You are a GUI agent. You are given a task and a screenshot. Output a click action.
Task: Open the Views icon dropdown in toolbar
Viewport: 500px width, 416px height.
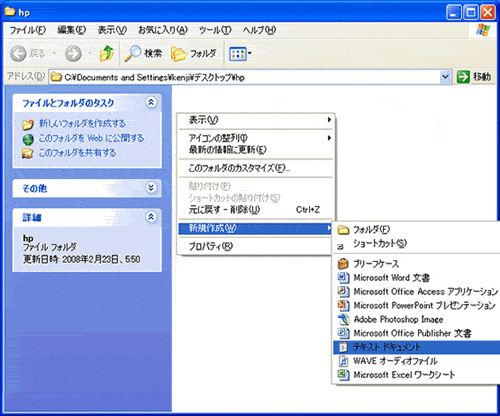(240, 53)
